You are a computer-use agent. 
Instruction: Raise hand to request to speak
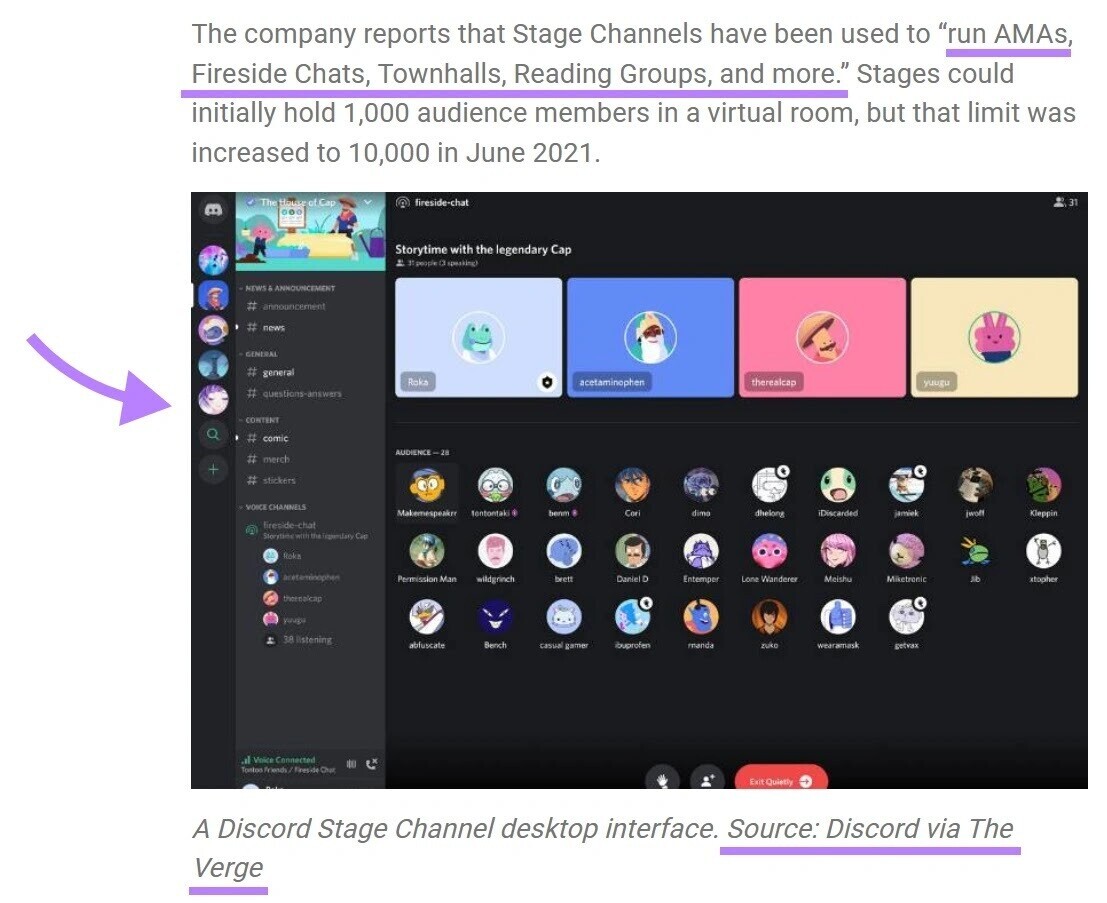(662, 779)
